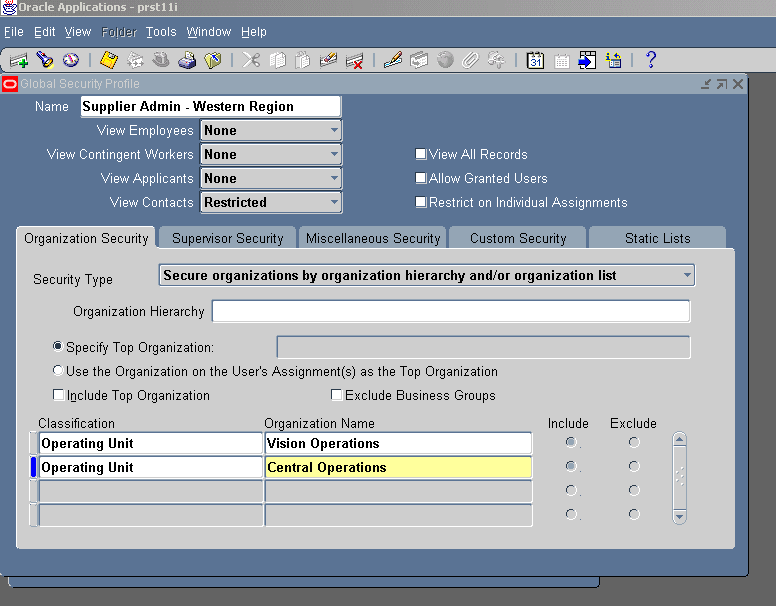Click the Close Form folder icon
The height and width of the screenshot is (606, 776).
tap(213, 60)
